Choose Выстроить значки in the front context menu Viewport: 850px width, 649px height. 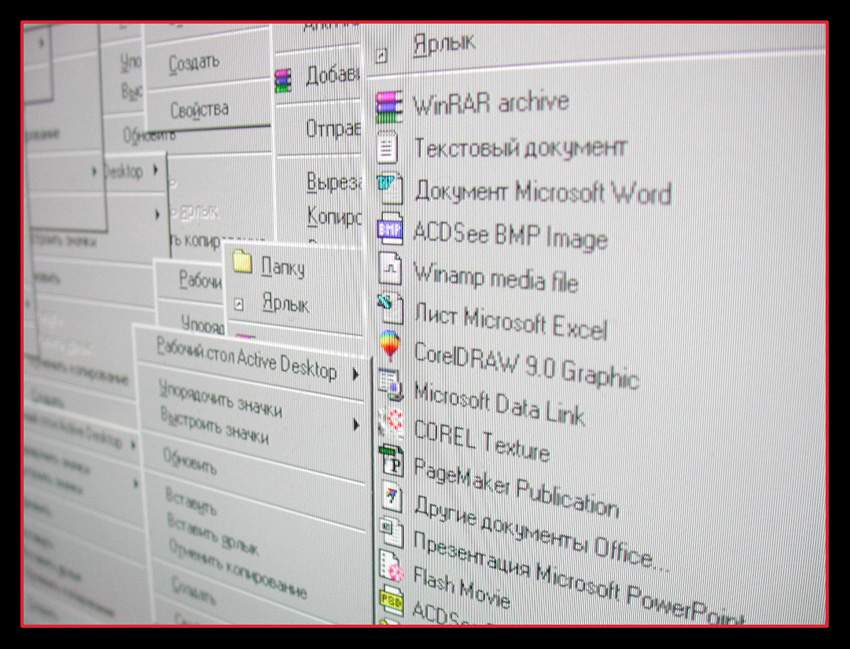(215, 426)
